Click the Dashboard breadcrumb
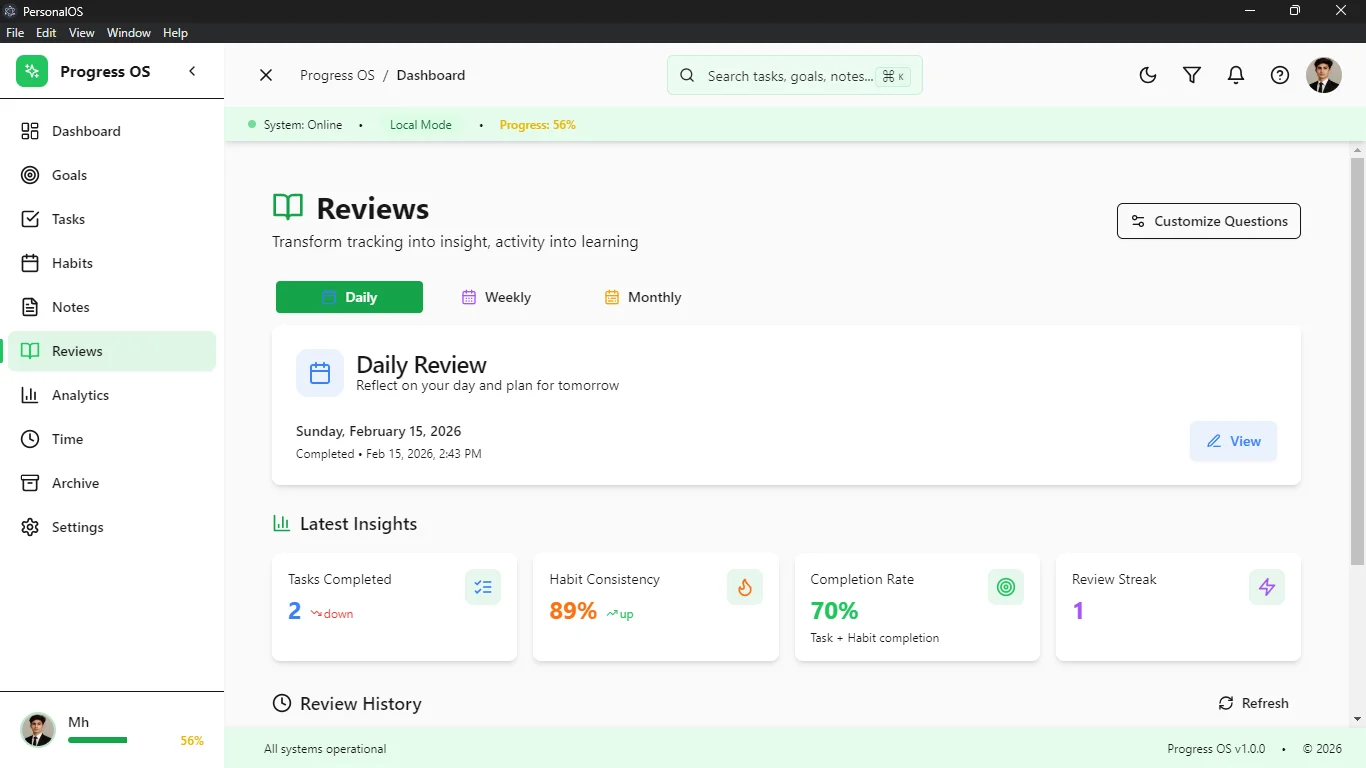 431,75
